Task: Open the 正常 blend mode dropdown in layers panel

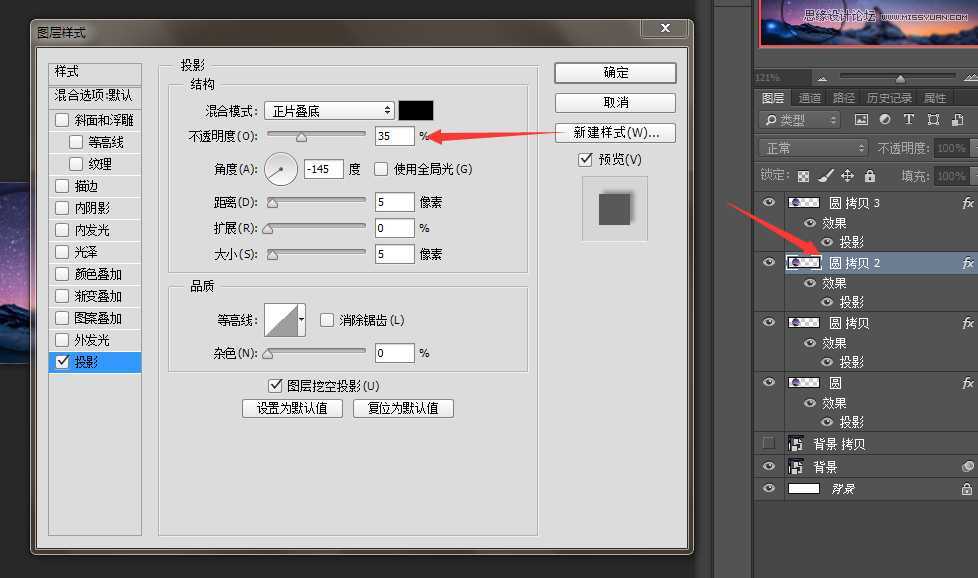Action: [x=810, y=147]
